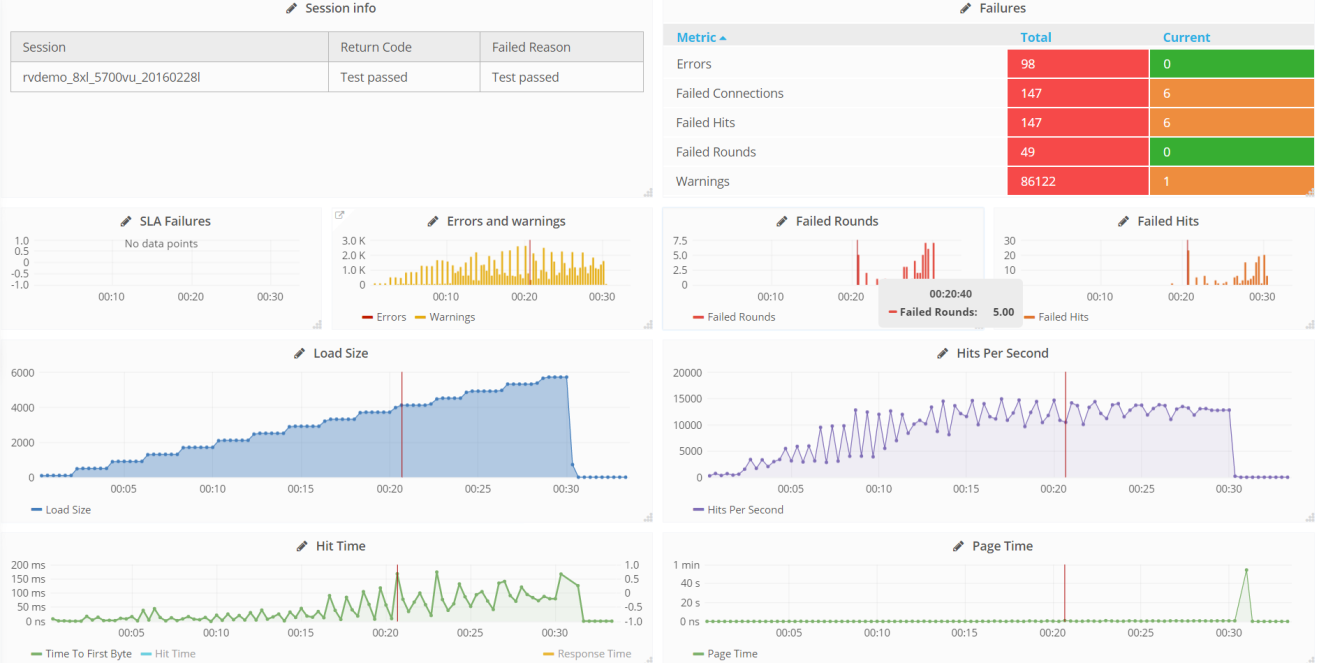Click the pencil edit icon beside Failures
The height and width of the screenshot is (663, 1319).
966,8
